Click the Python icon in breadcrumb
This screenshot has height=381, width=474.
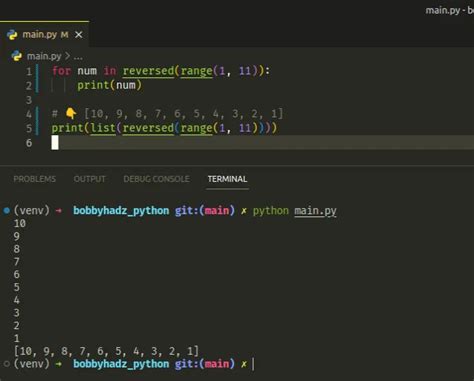point(16,56)
